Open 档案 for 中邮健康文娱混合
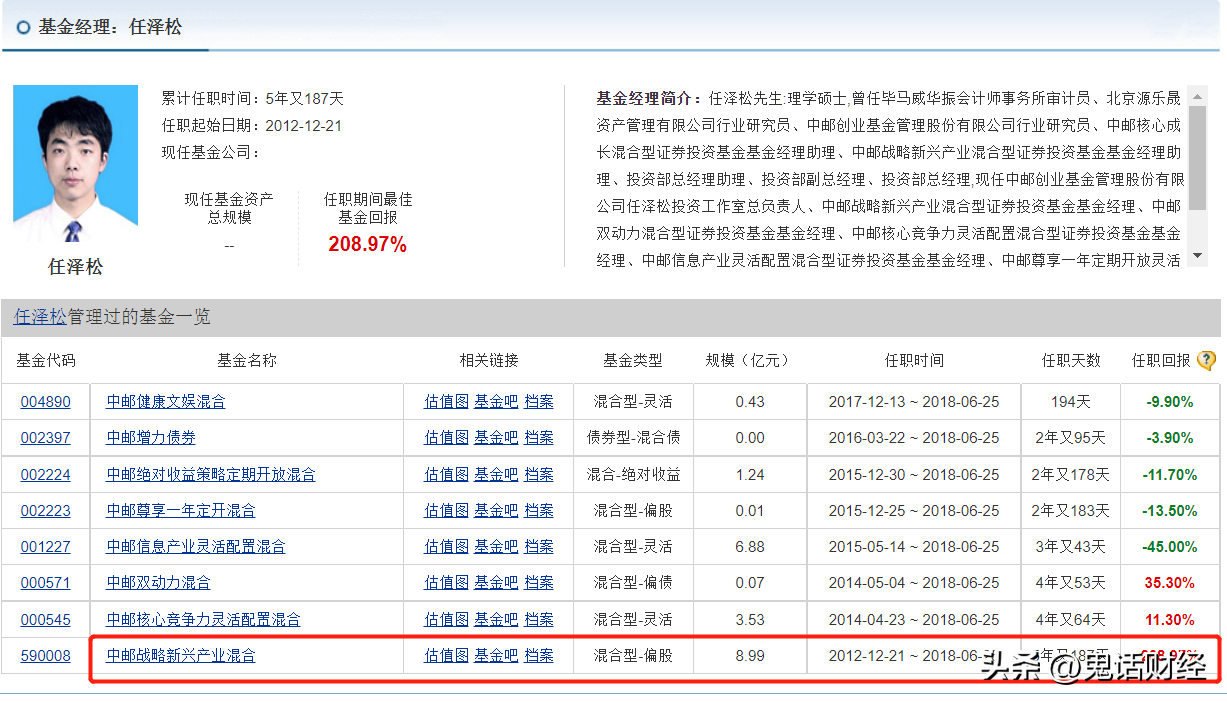Image resolution: width=1227 pixels, height=703 pixels. click(539, 402)
